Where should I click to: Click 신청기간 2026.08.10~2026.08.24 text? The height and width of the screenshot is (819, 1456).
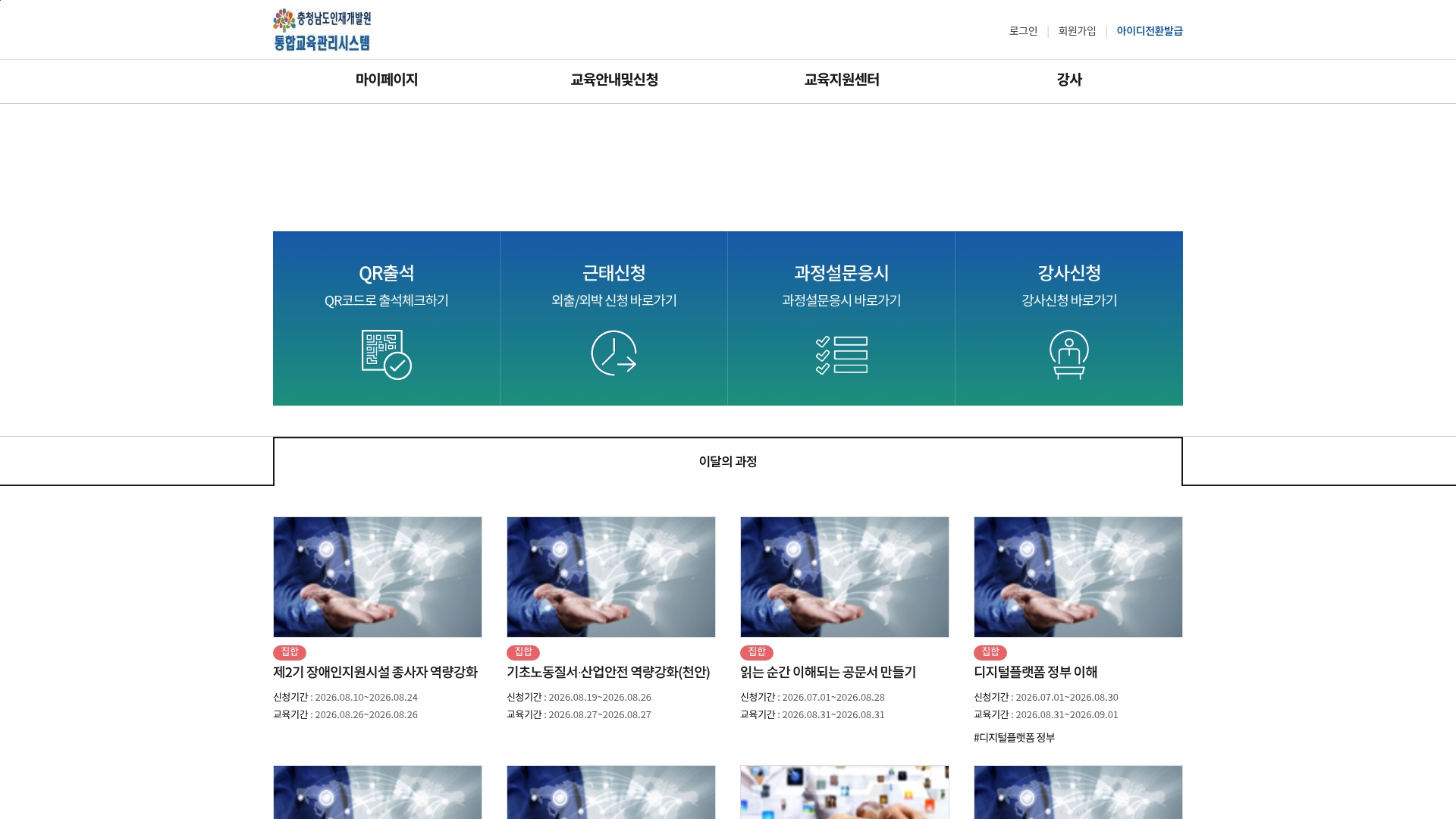[x=346, y=697]
